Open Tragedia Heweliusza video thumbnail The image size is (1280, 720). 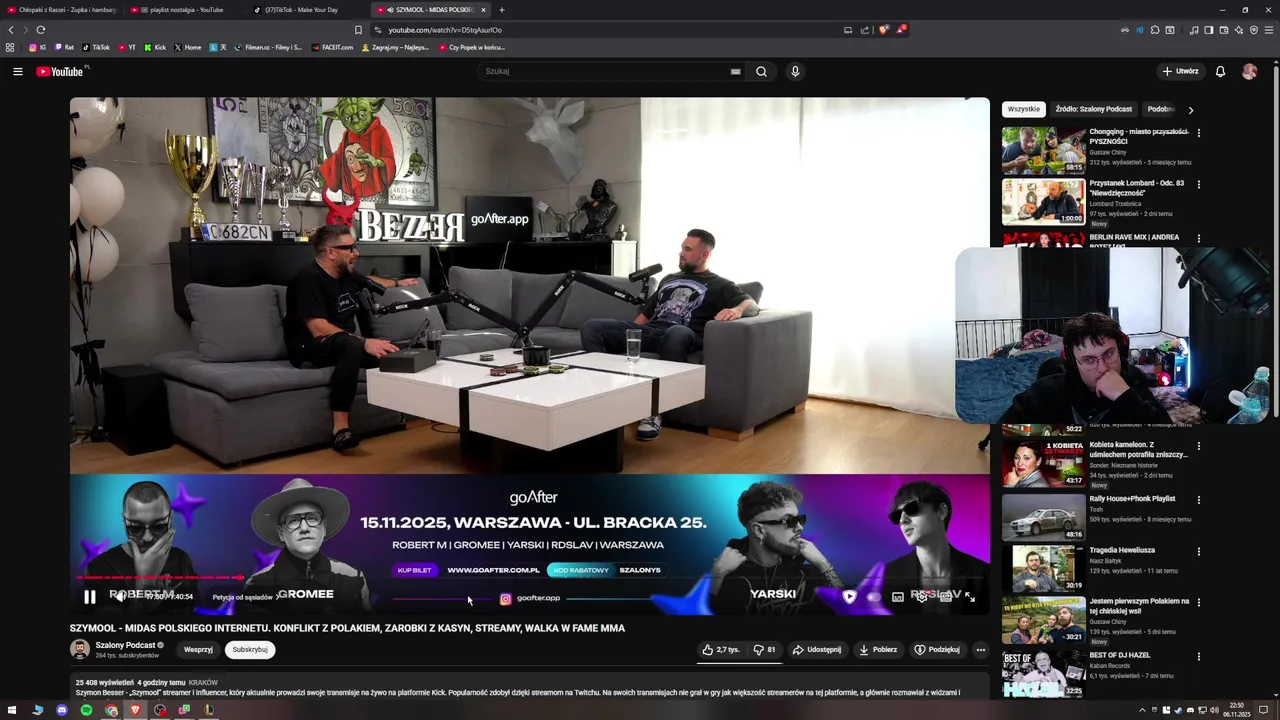point(1044,568)
